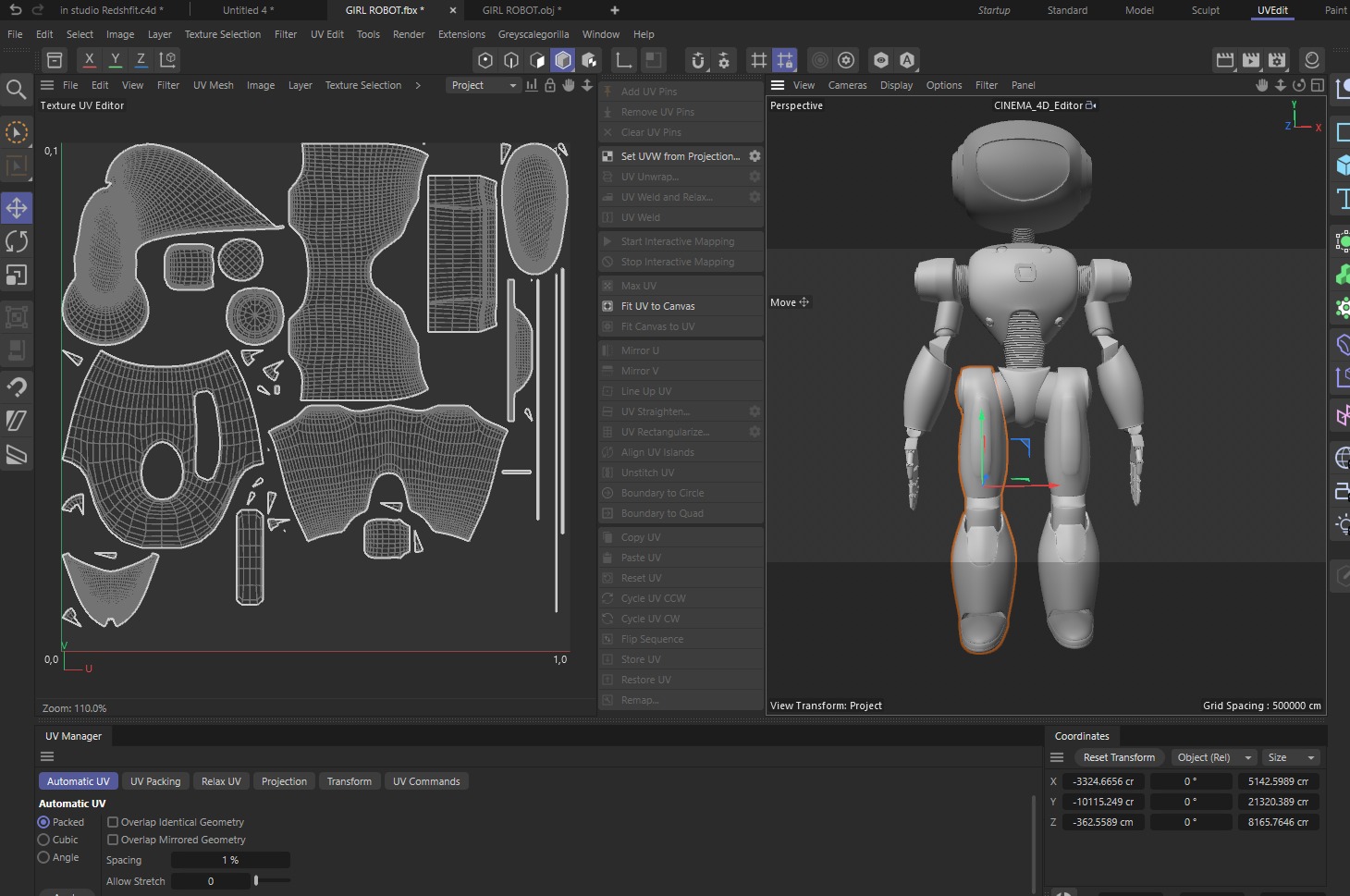Screen dimensions: 1350x896
Task: Open Texture UV Editor hamburger menu
Action: (47, 85)
